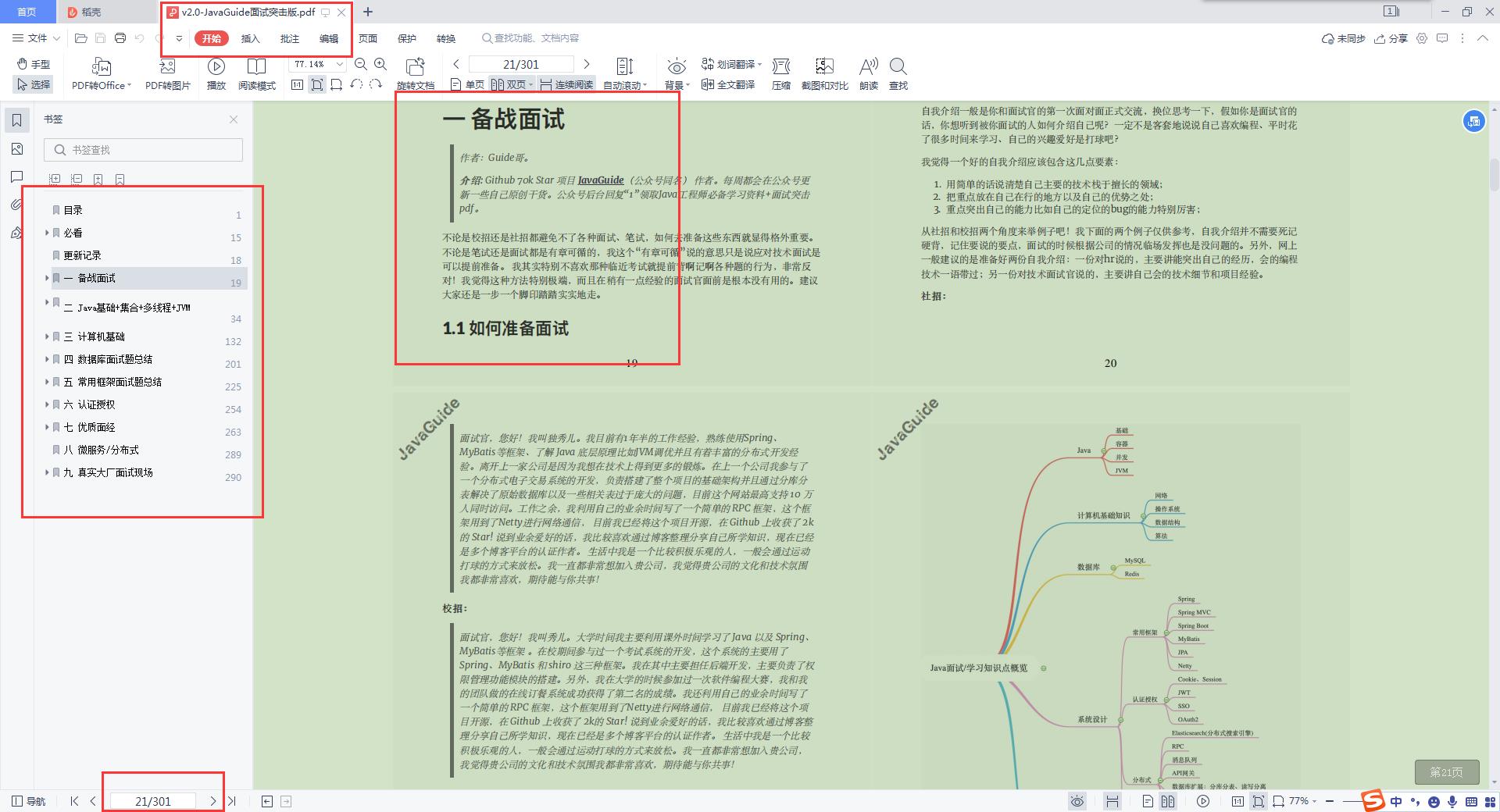Open the comments panel in sidebar
The image size is (1500, 812).
16,177
